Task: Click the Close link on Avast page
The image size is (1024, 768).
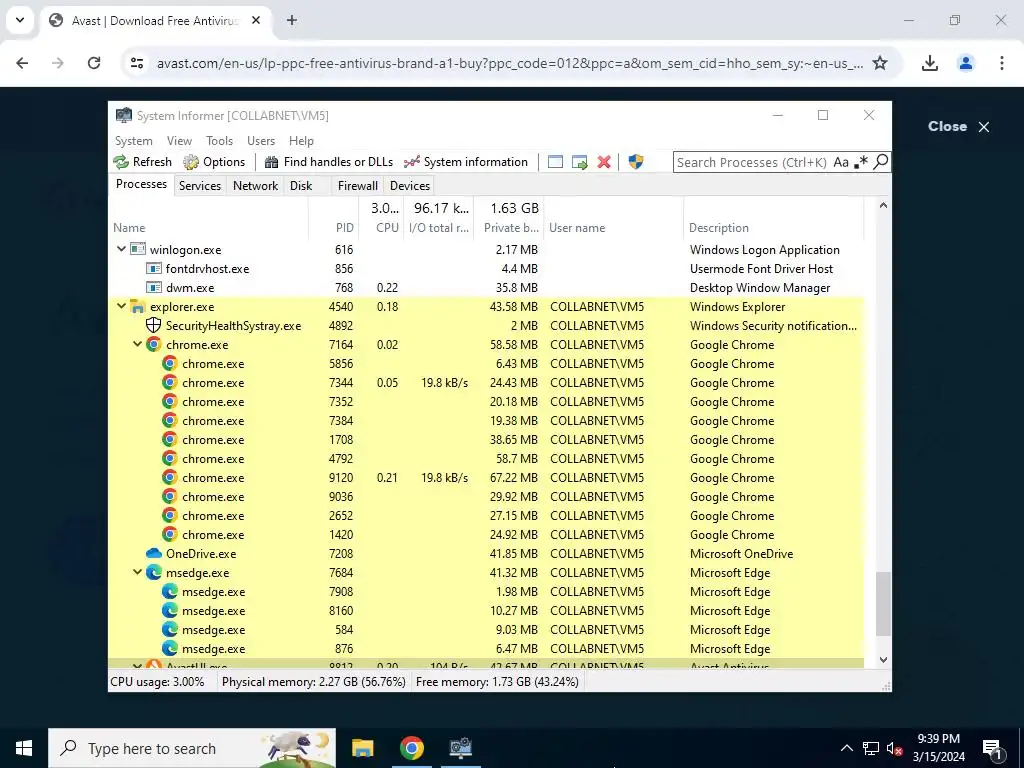Action: point(959,127)
